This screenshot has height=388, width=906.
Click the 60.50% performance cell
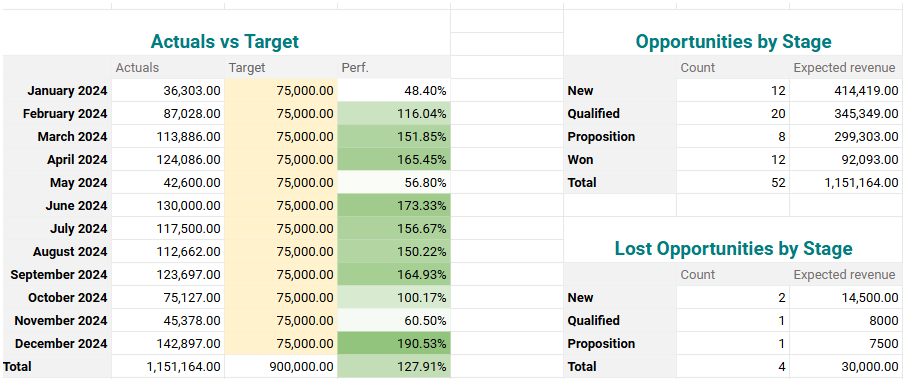click(394, 320)
